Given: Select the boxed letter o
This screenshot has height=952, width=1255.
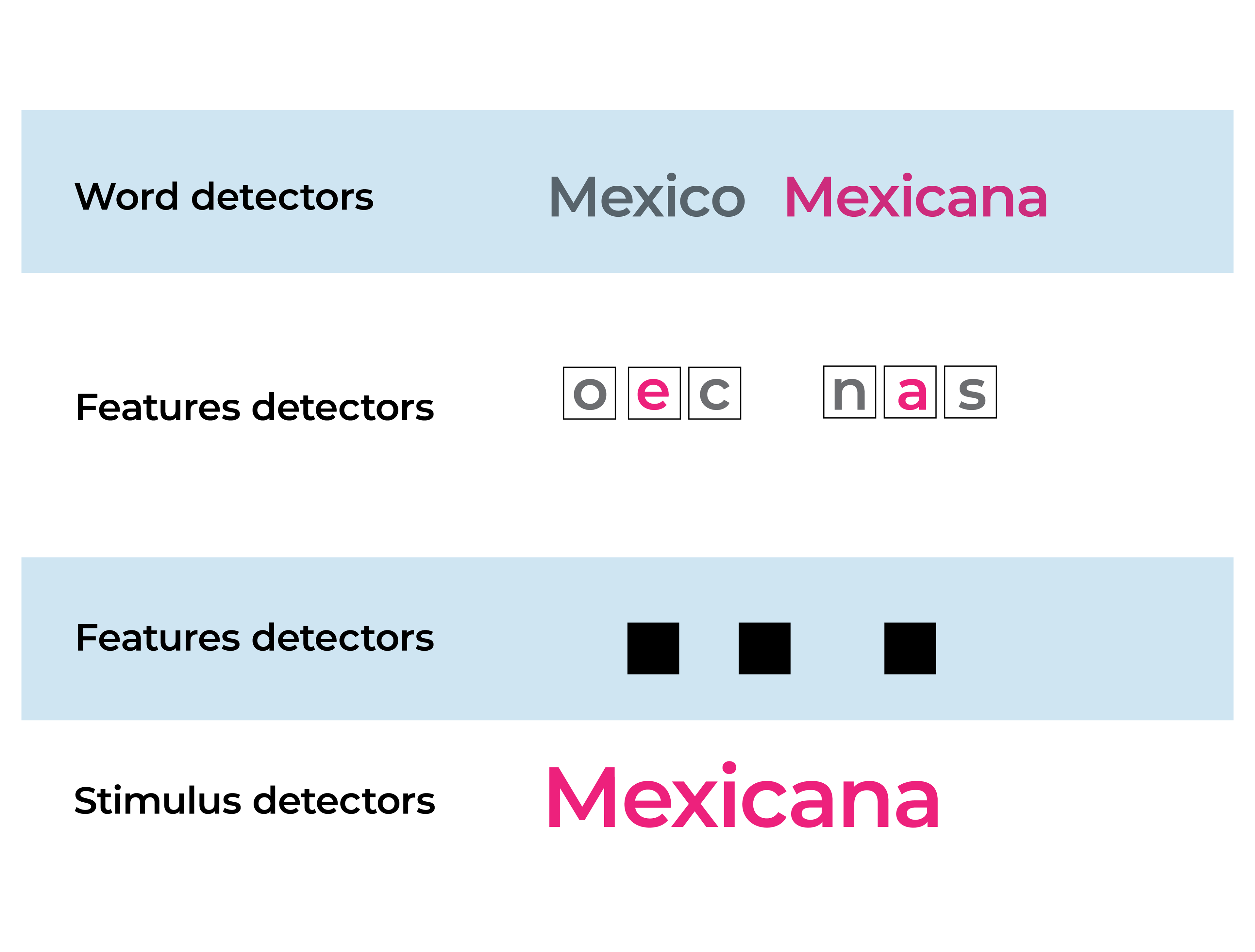Looking at the screenshot, I should [590, 393].
